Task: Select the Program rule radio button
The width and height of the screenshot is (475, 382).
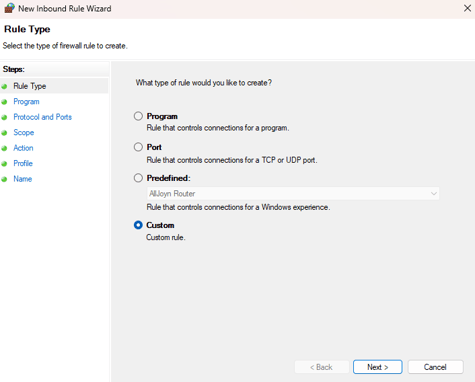Action: [x=138, y=116]
